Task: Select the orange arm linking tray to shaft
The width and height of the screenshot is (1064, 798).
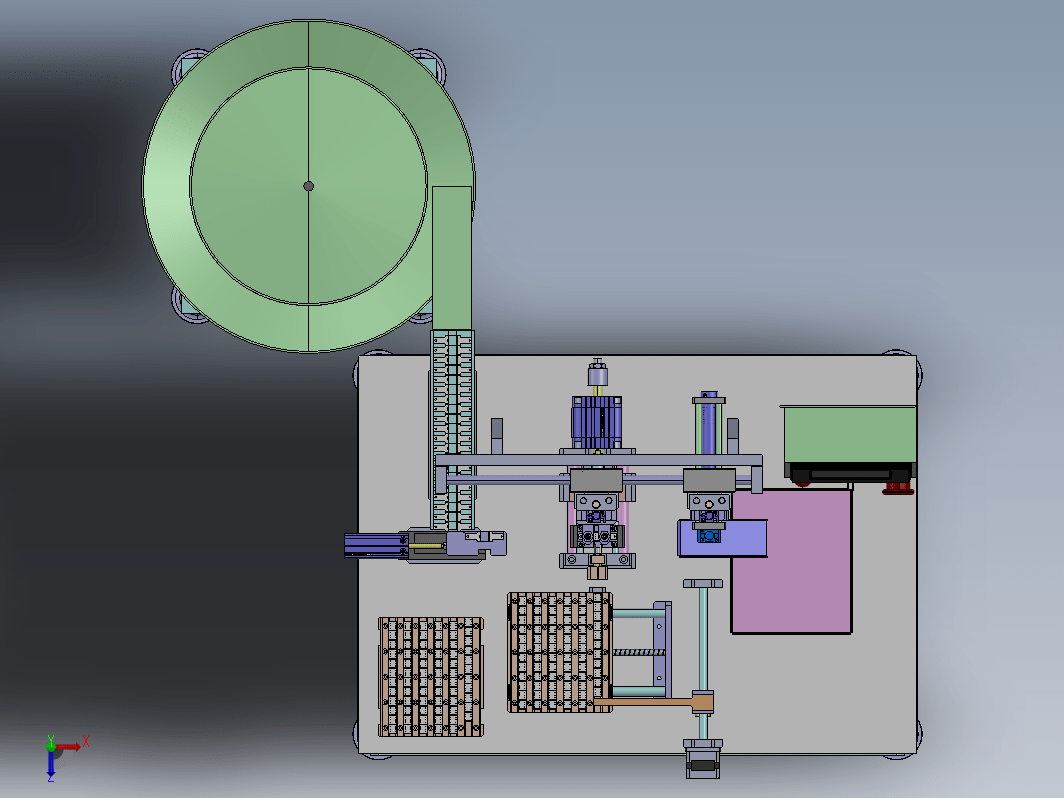Action: pos(653,702)
